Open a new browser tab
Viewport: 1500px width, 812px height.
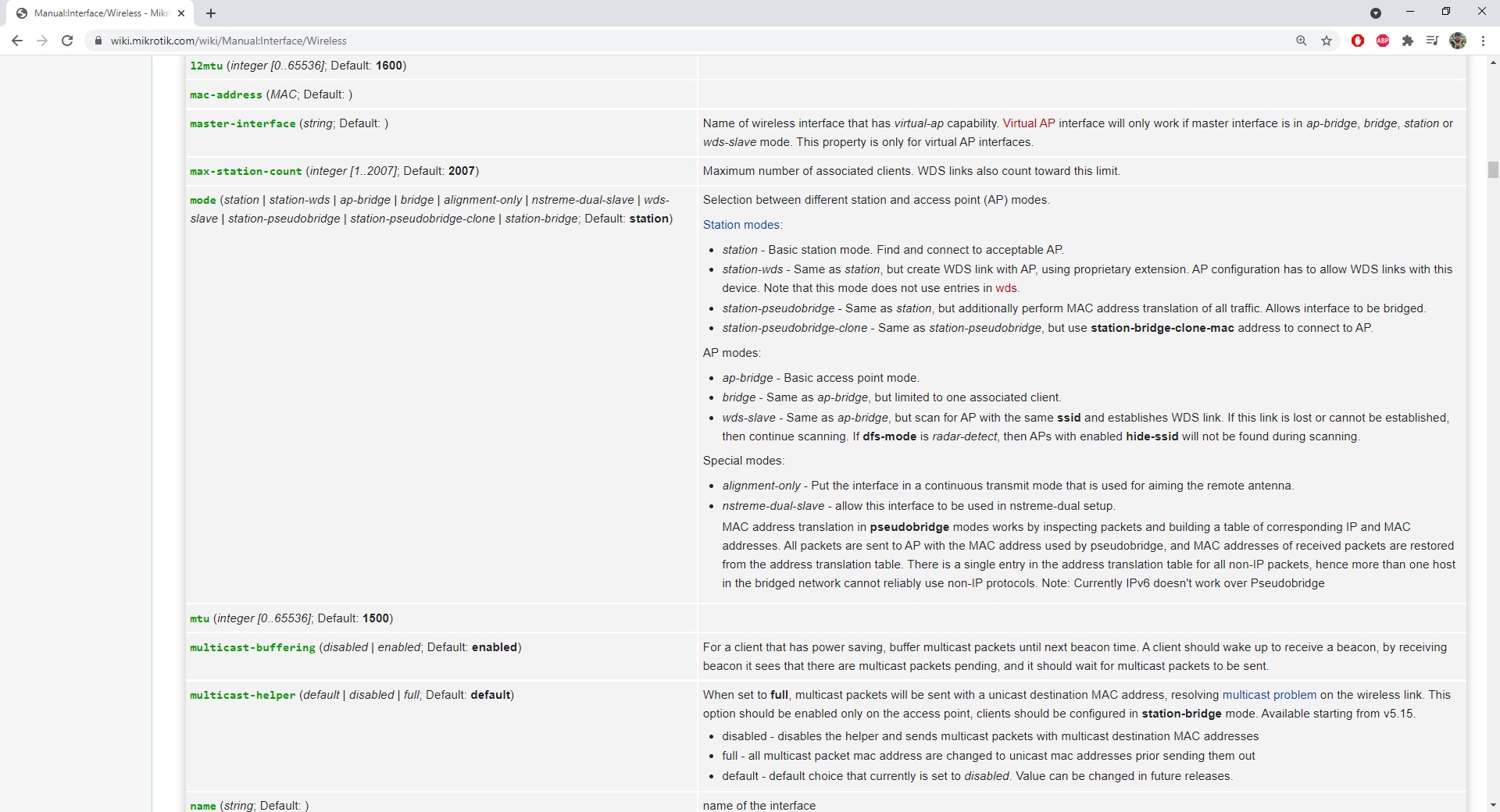tap(211, 13)
